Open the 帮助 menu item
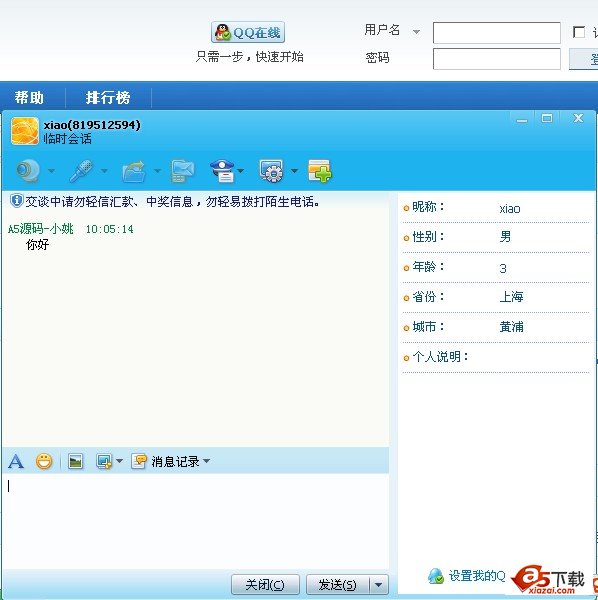 pyautogui.click(x=29, y=97)
